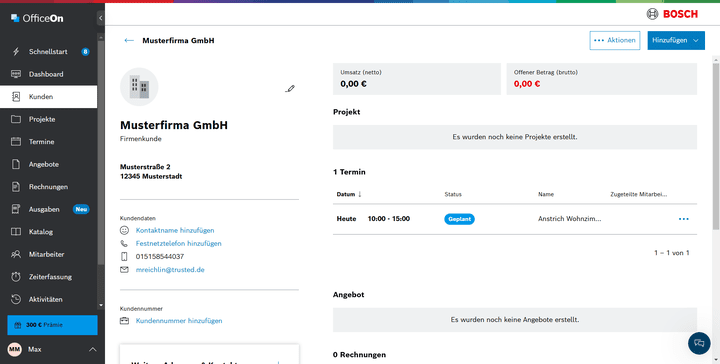Go back using the left arrow icon

pos(129,40)
